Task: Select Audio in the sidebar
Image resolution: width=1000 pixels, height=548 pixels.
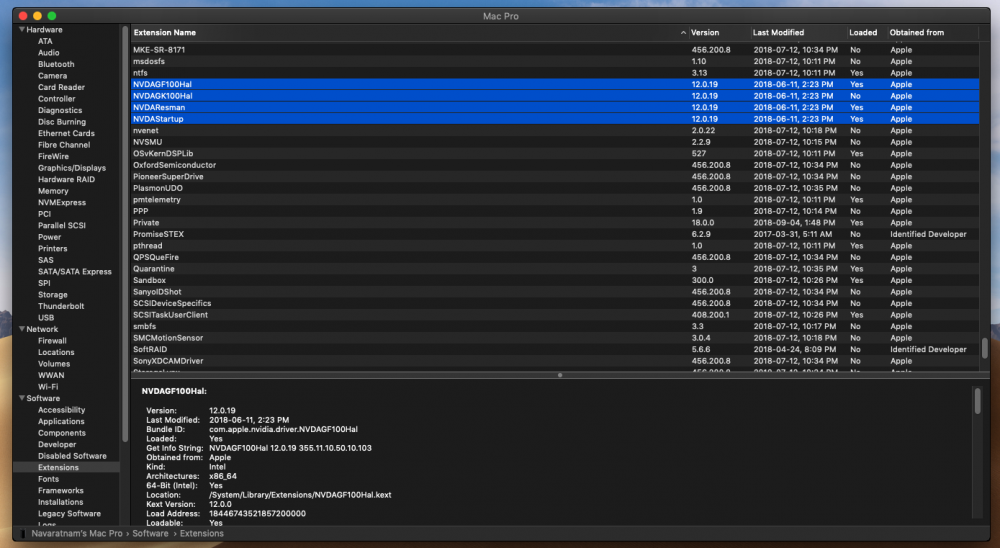Action: tap(48, 52)
